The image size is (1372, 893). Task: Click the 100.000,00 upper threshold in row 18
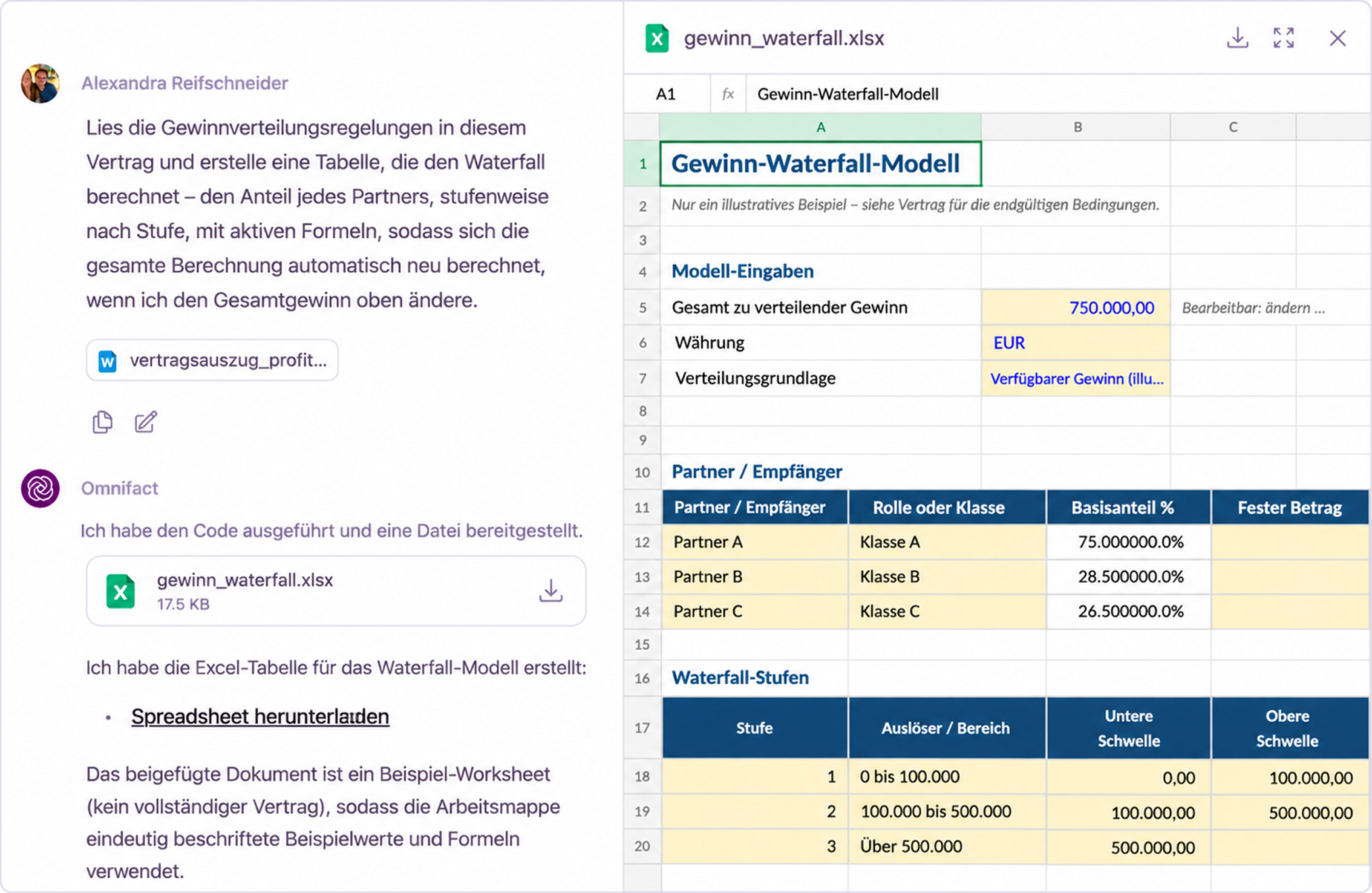click(1290, 777)
